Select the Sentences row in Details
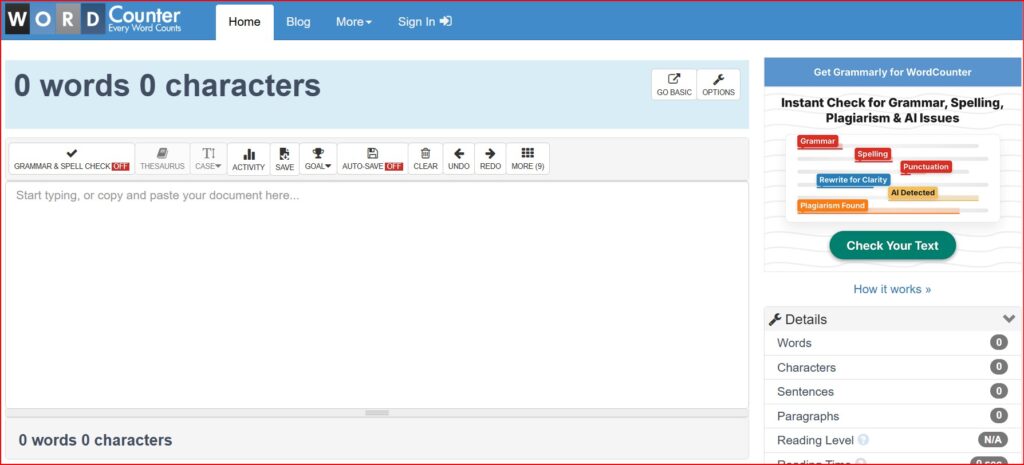The height and width of the screenshot is (465, 1024). click(x=892, y=391)
